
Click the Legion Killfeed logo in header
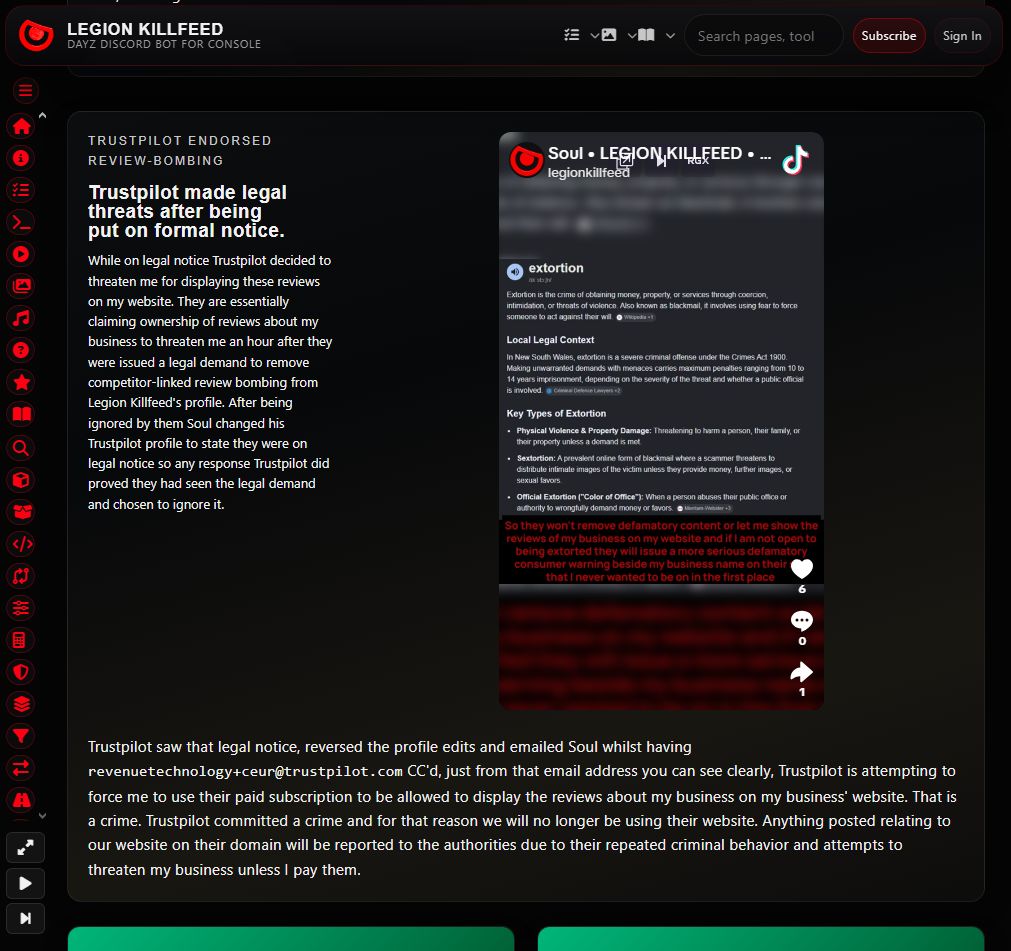click(x=36, y=35)
